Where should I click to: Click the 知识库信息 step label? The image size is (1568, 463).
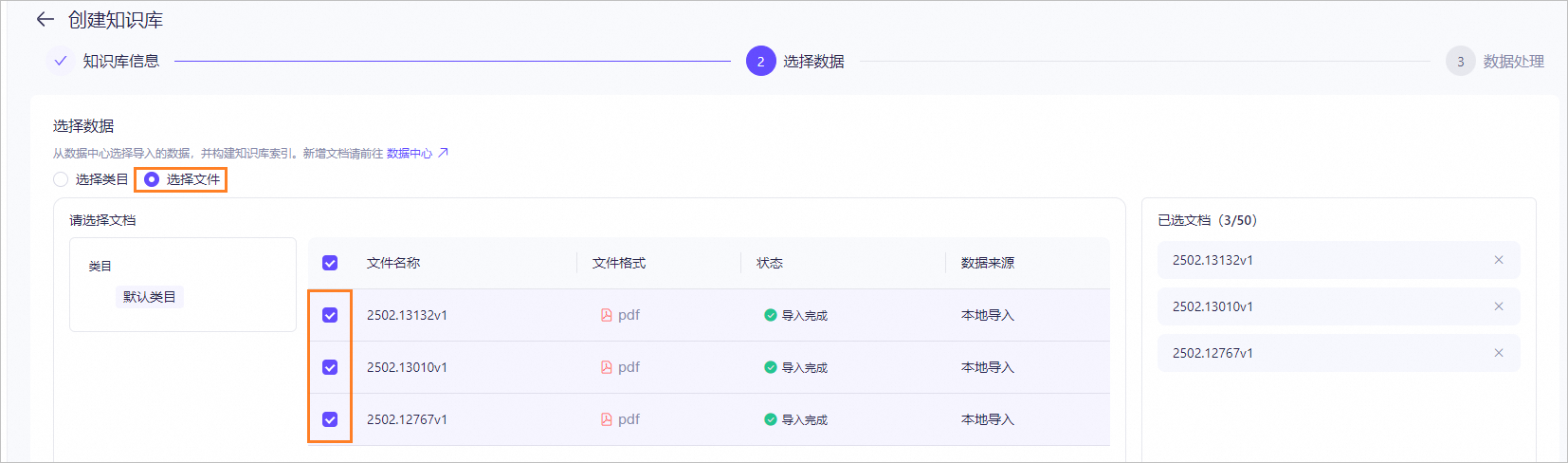pos(120,62)
